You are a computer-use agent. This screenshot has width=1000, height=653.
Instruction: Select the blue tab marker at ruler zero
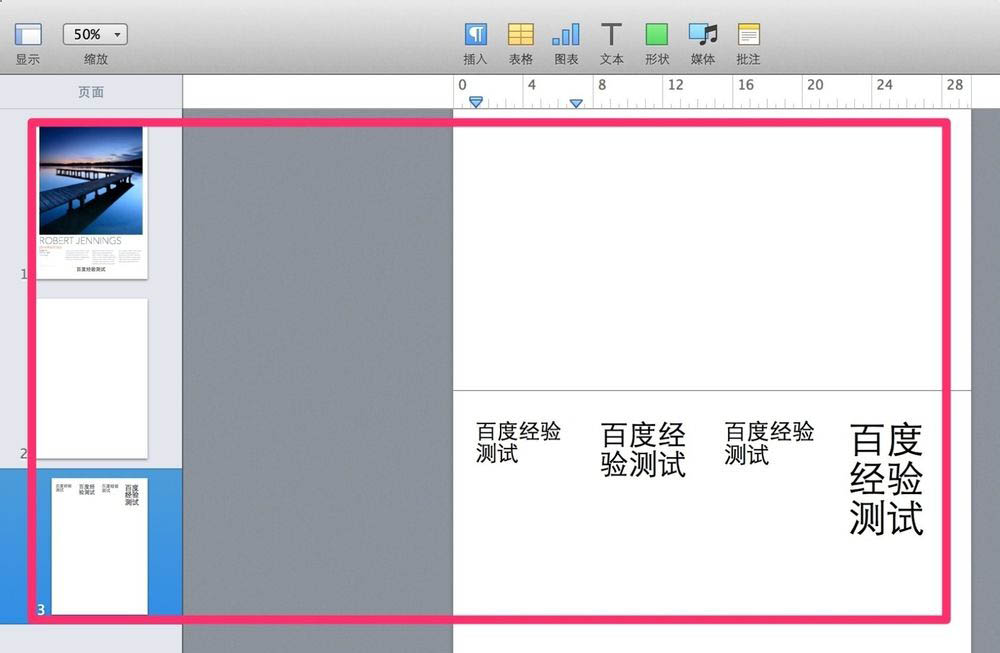click(x=475, y=102)
